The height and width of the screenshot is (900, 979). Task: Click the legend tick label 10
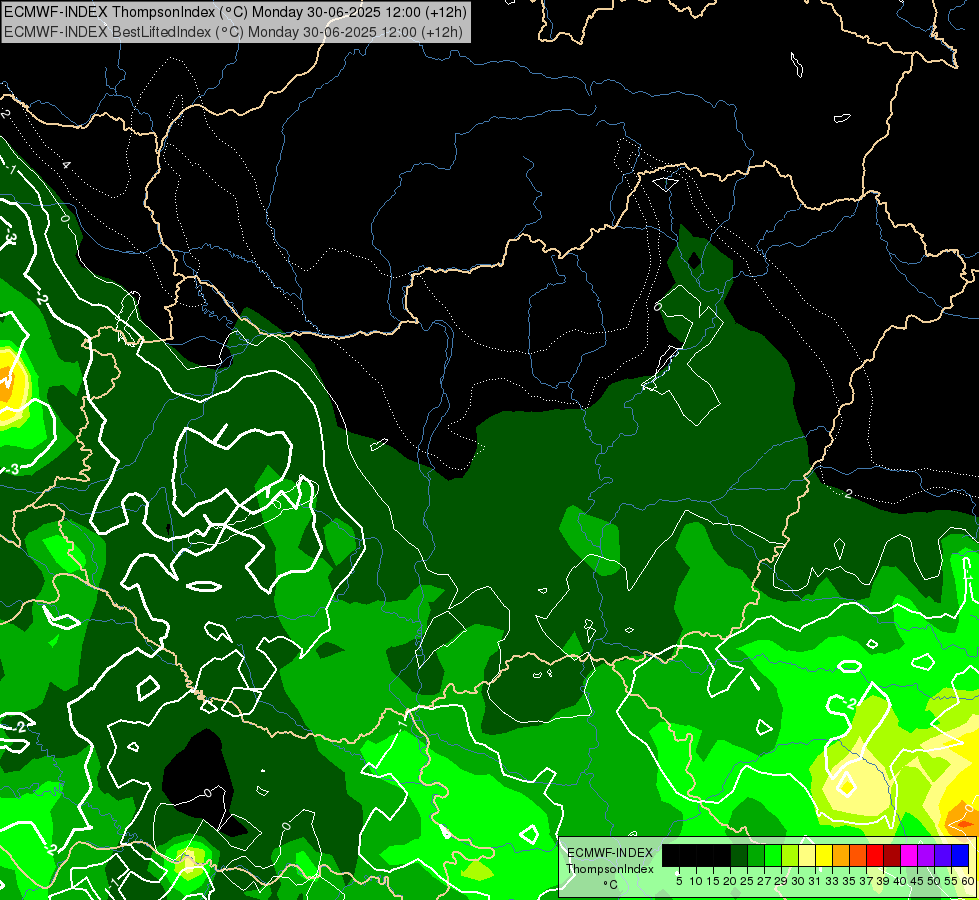pos(696,881)
